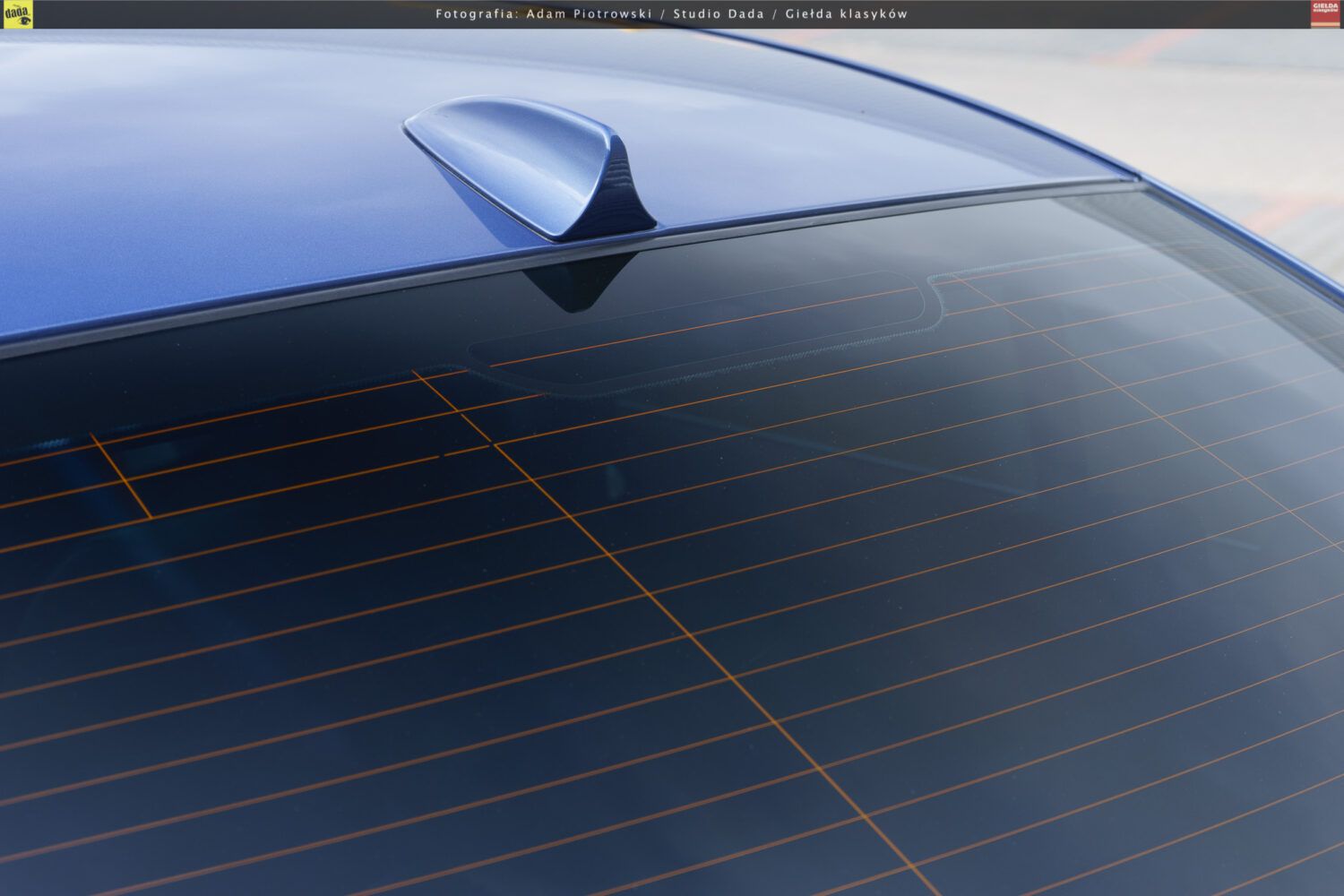This screenshot has height=896, width=1344.
Task: Click the yellow dada logo
Action: coord(17,14)
